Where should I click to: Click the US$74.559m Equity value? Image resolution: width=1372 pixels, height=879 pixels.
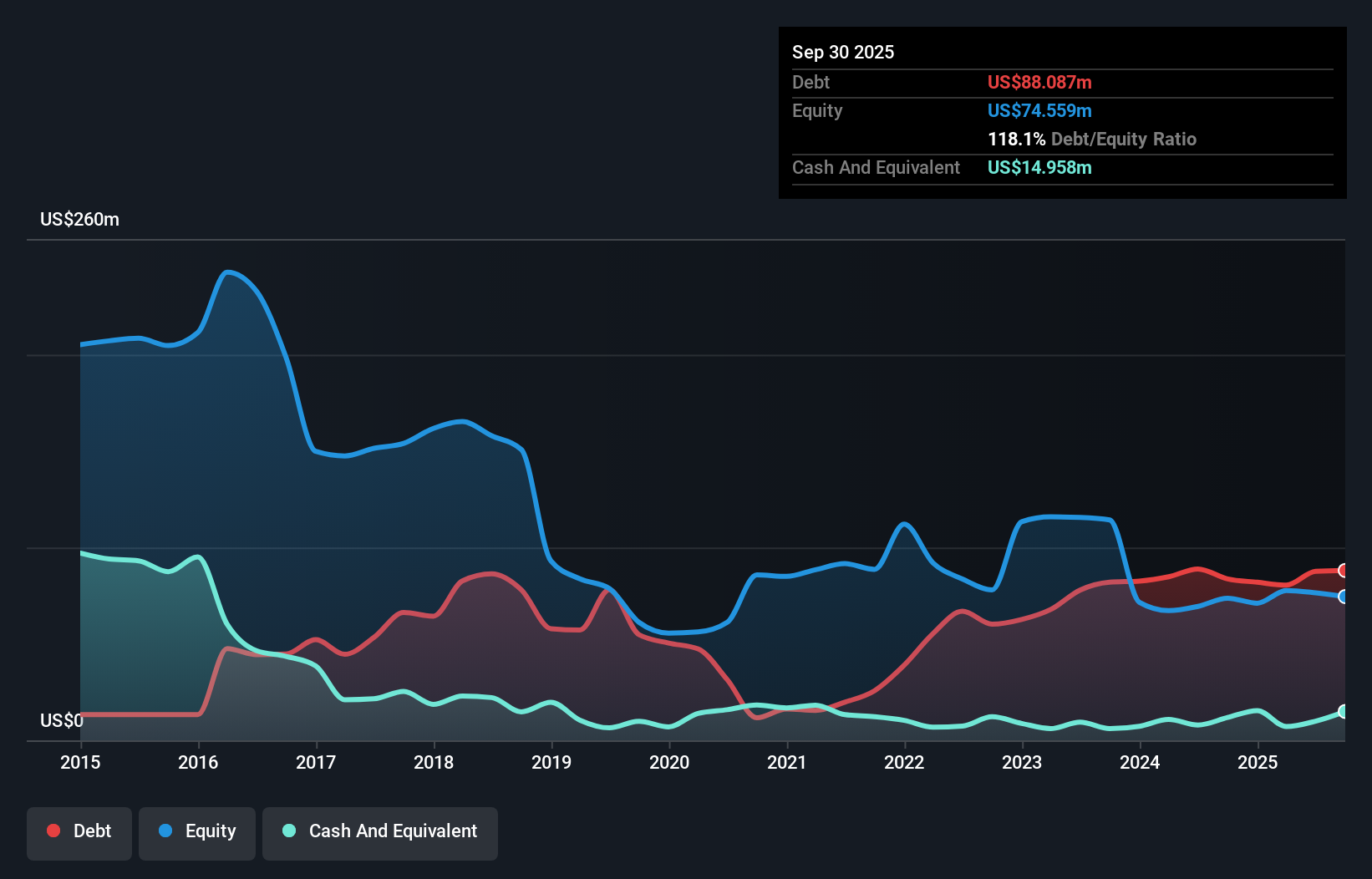point(1039,110)
